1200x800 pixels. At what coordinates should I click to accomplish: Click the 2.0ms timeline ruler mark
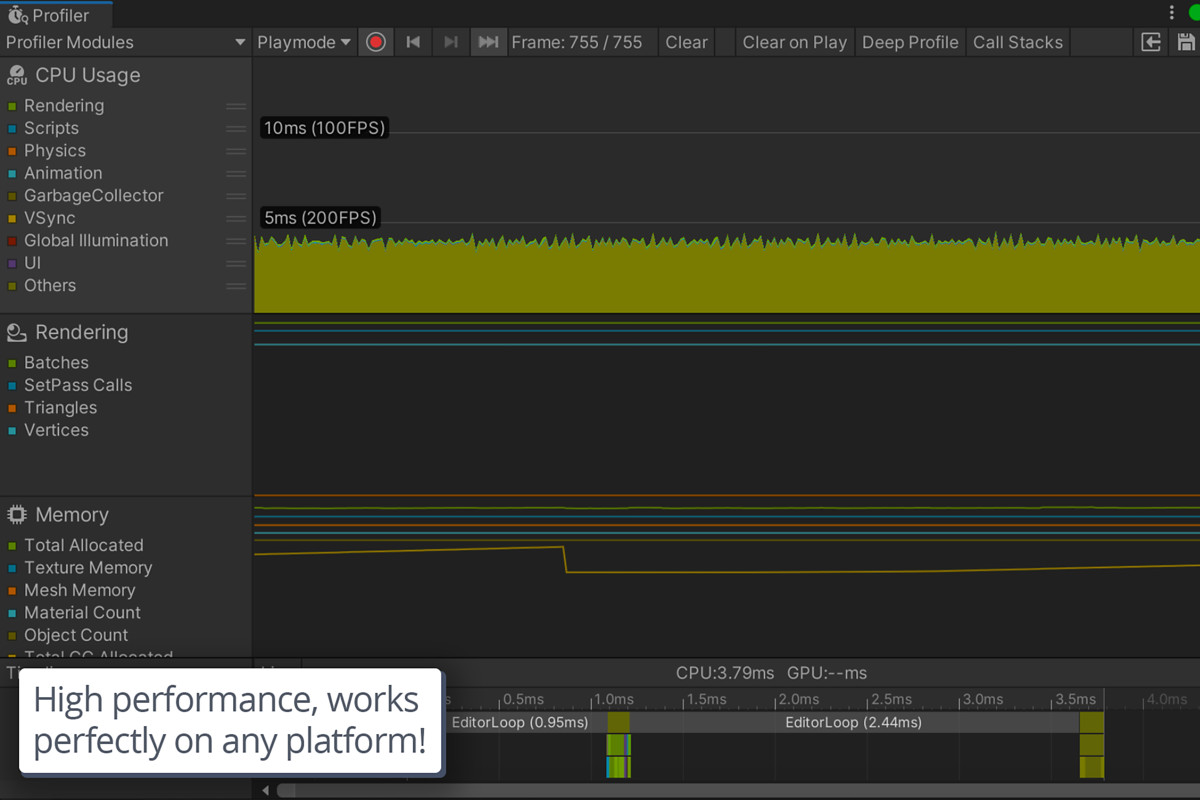798,699
